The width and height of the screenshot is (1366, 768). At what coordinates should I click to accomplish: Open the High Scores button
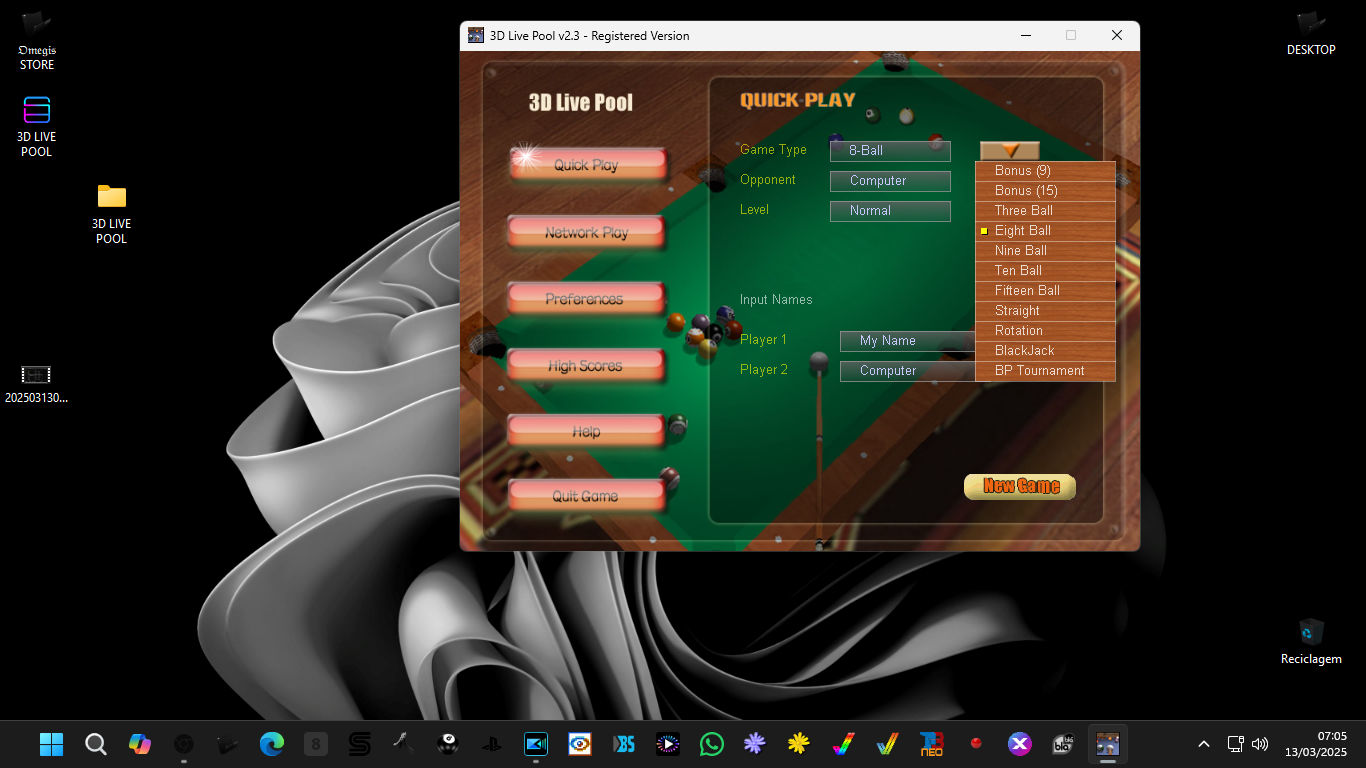[586, 366]
